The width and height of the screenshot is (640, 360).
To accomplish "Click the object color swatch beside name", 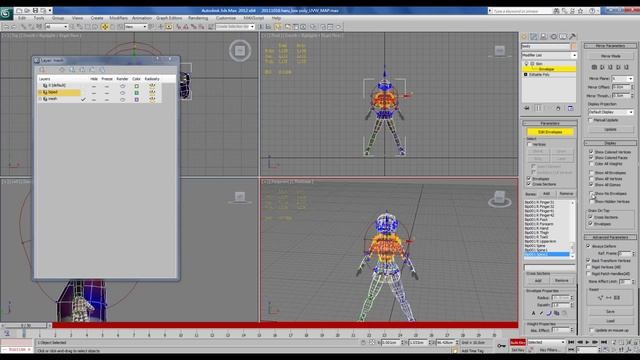I will pos(573,46).
